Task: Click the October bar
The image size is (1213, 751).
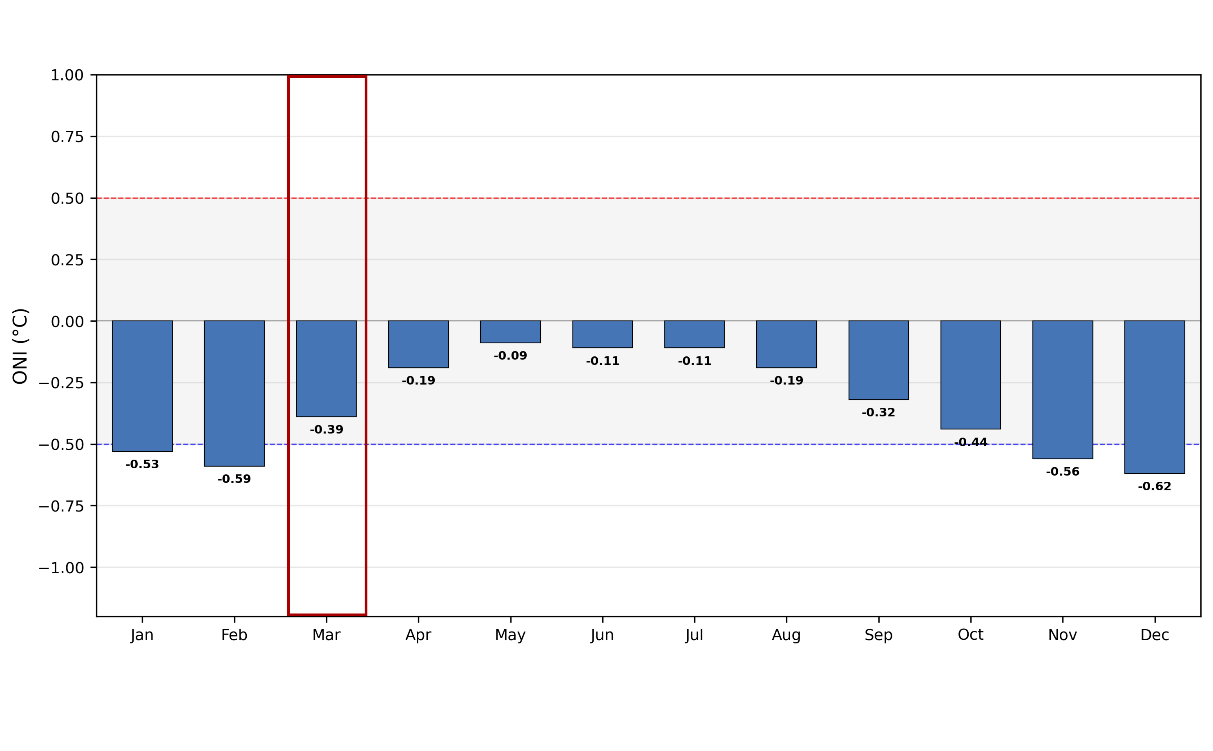Action: pos(970,375)
